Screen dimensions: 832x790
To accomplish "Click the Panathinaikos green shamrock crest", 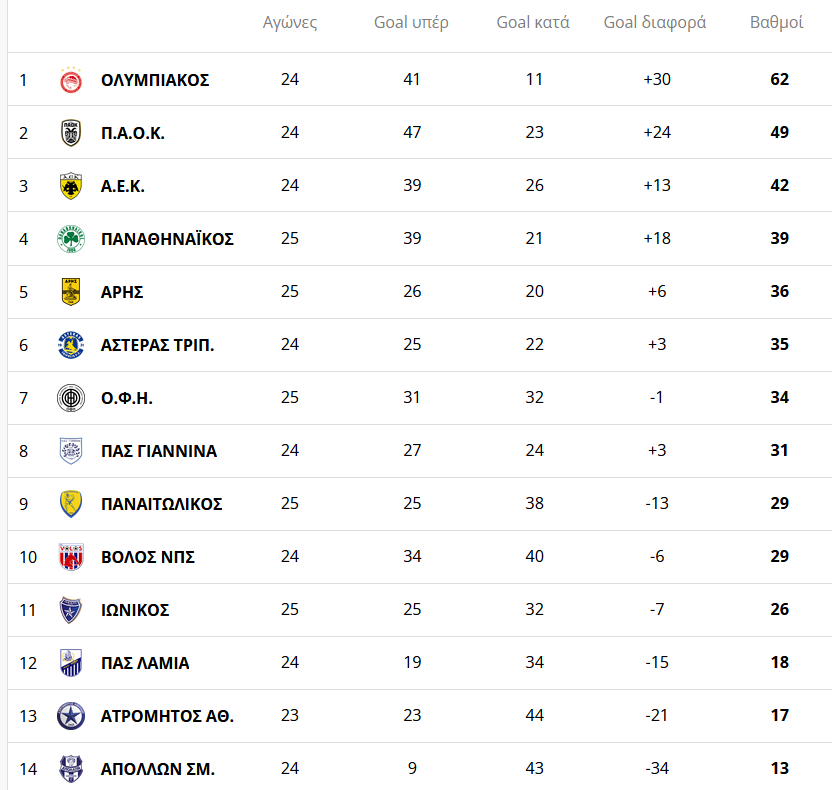I will (71, 239).
